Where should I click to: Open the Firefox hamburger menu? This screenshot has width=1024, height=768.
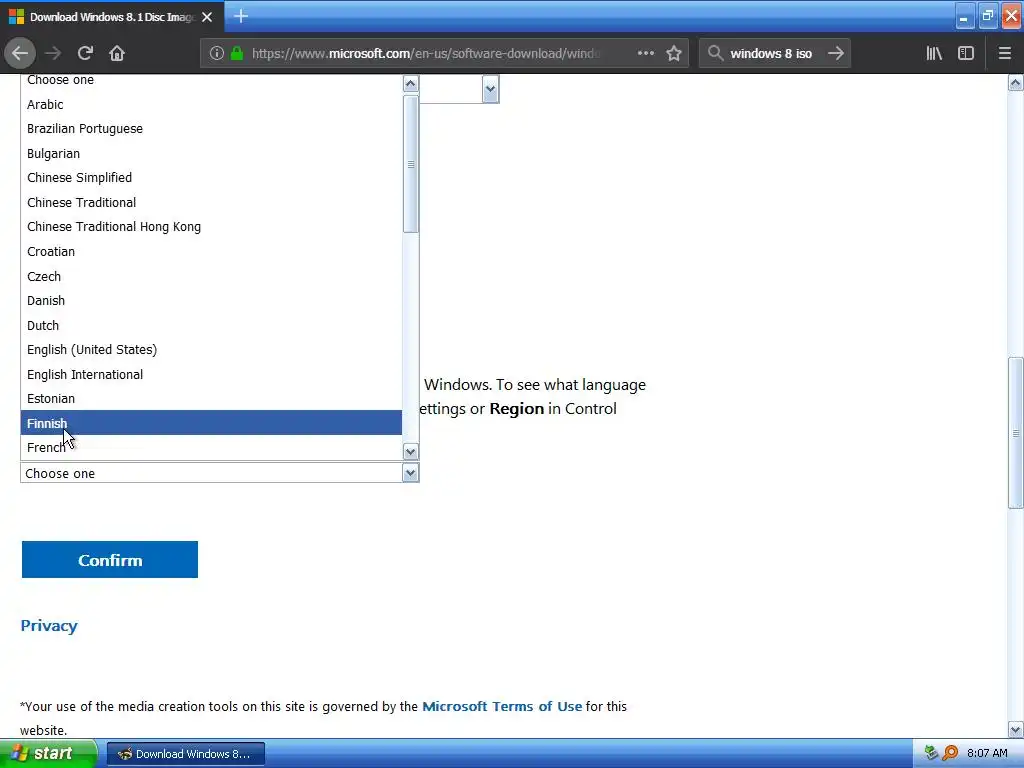coord(1005,54)
